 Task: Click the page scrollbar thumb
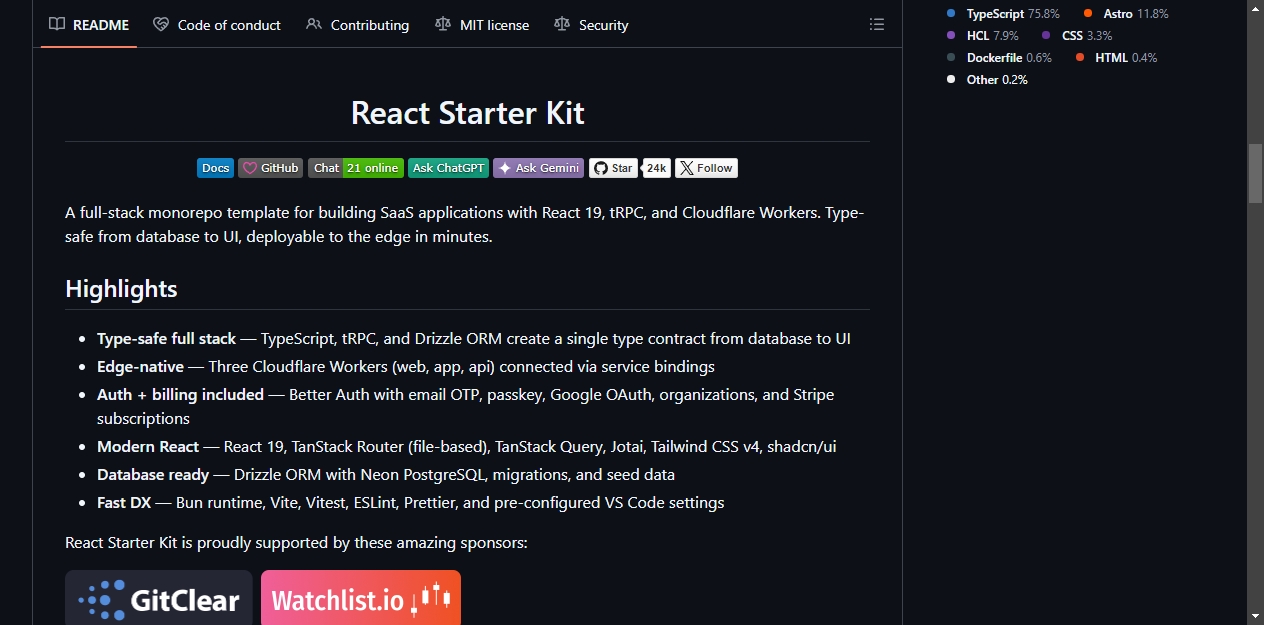point(1255,173)
